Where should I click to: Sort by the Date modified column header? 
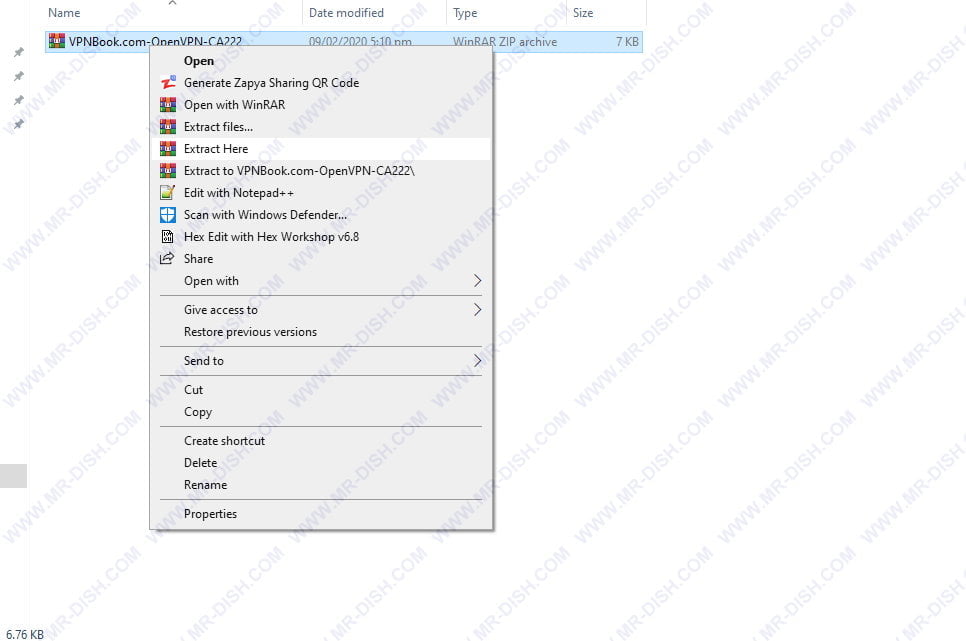click(346, 13)
